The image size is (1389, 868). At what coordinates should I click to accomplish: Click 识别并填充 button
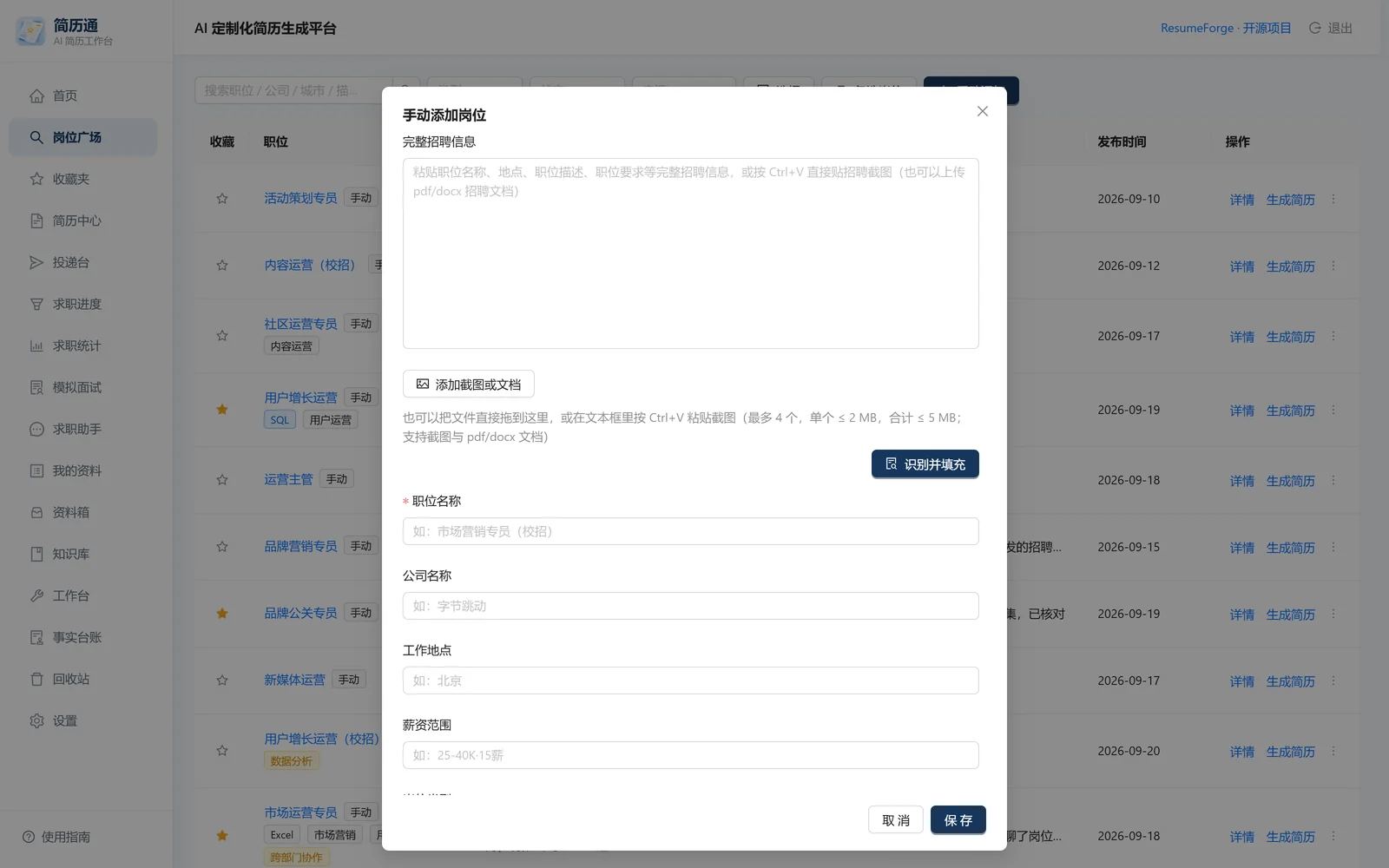pyautogui.click(x=925, y=464)
